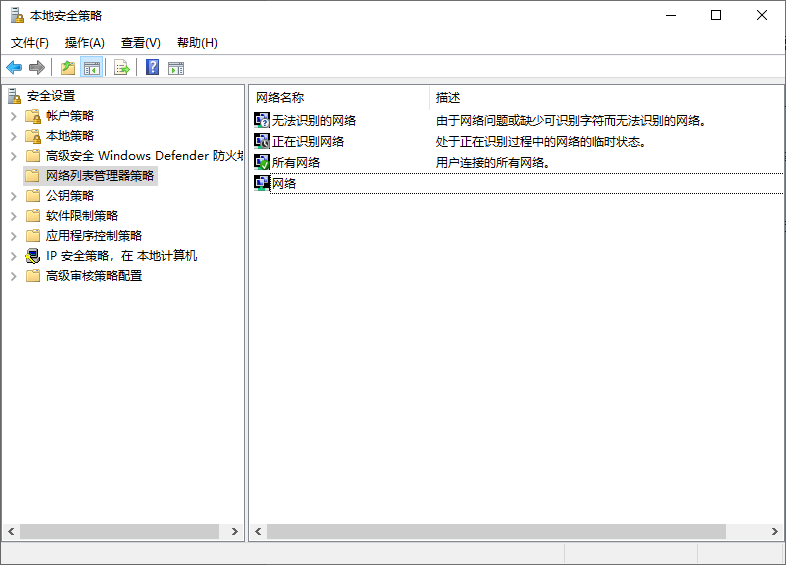Screen dimensions: 786x565
Task: Toggle the show/hide console tree icon
Action: tap(92, 68)
